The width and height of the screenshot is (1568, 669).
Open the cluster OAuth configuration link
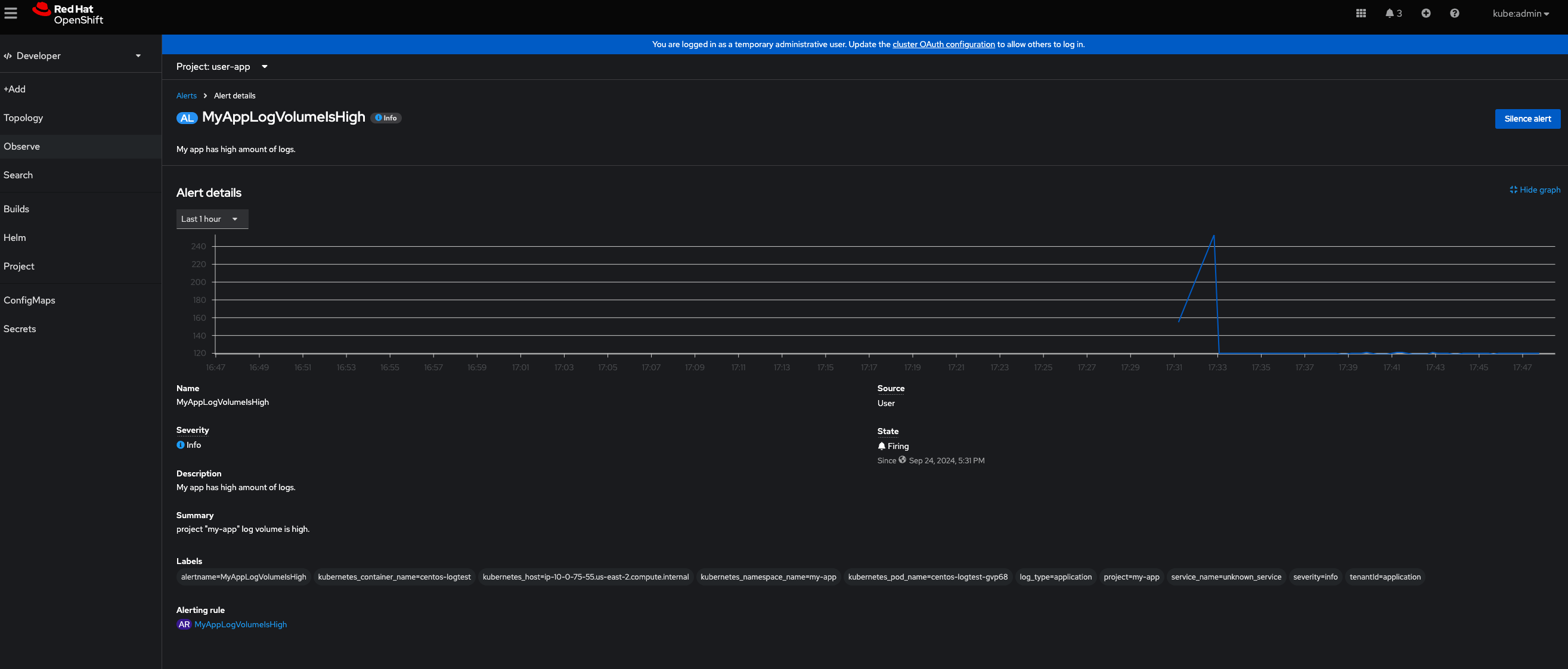coord(943,45)
